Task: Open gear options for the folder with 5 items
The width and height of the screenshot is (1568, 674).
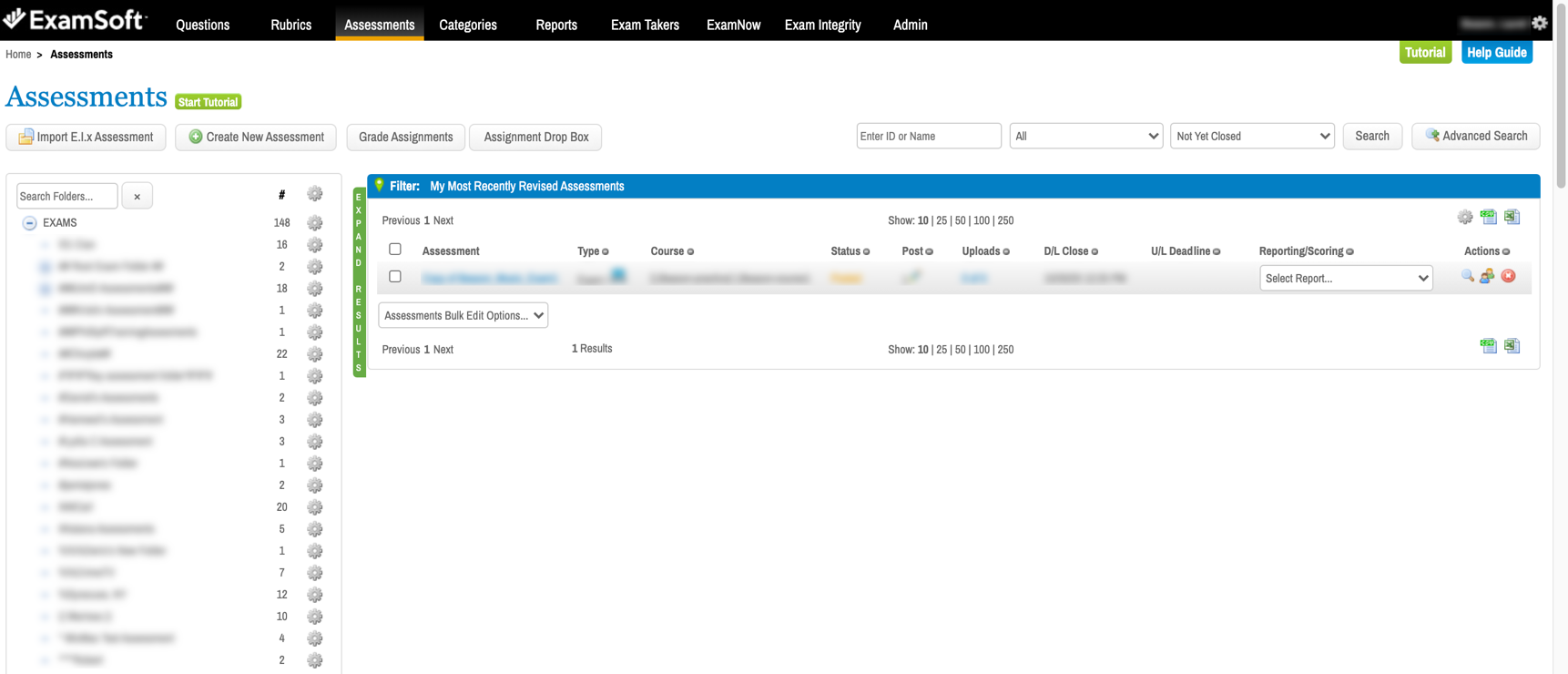Action: 315,529
